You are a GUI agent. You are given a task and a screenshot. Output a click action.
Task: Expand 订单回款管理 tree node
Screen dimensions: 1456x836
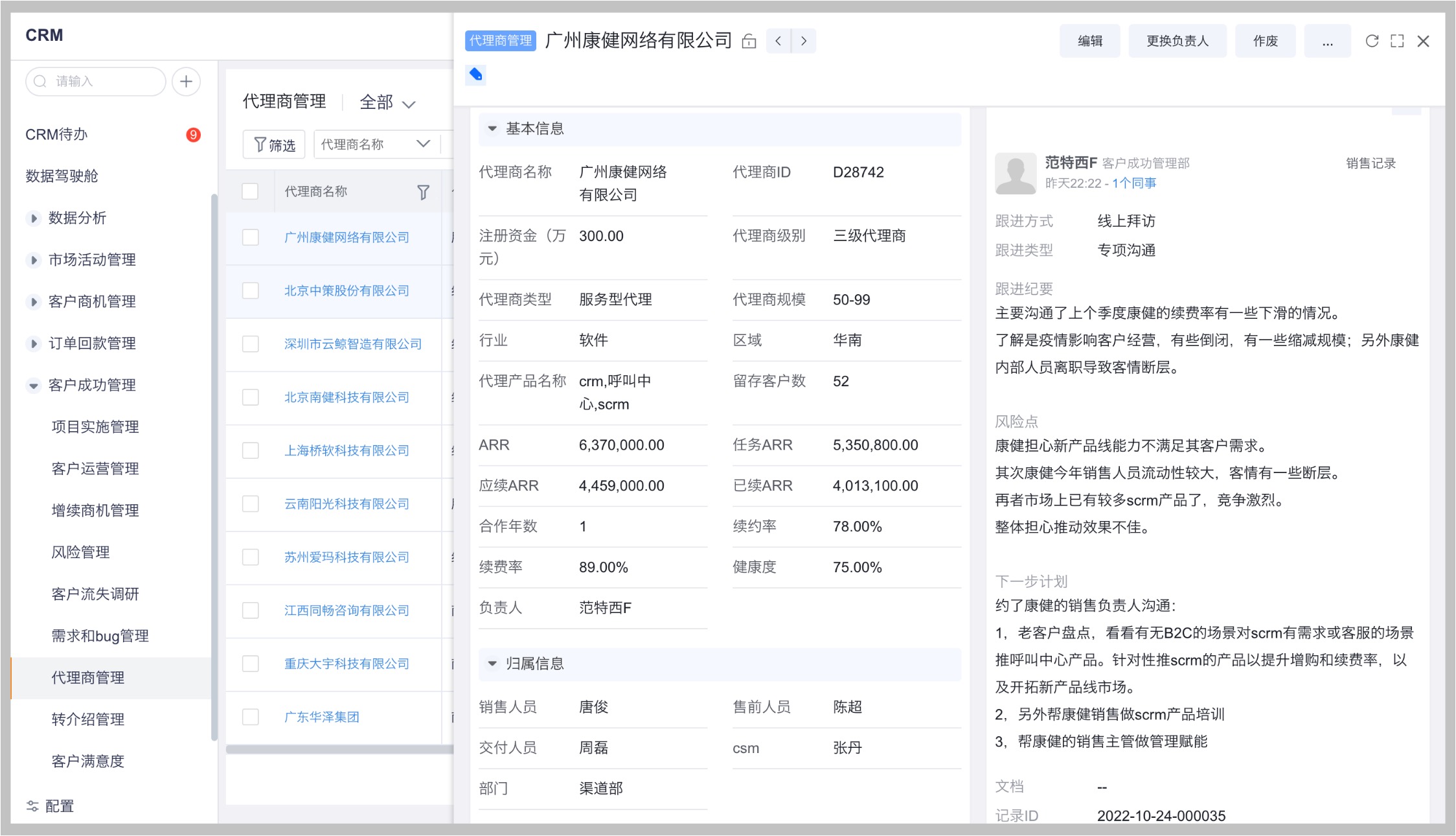[33, 343]
